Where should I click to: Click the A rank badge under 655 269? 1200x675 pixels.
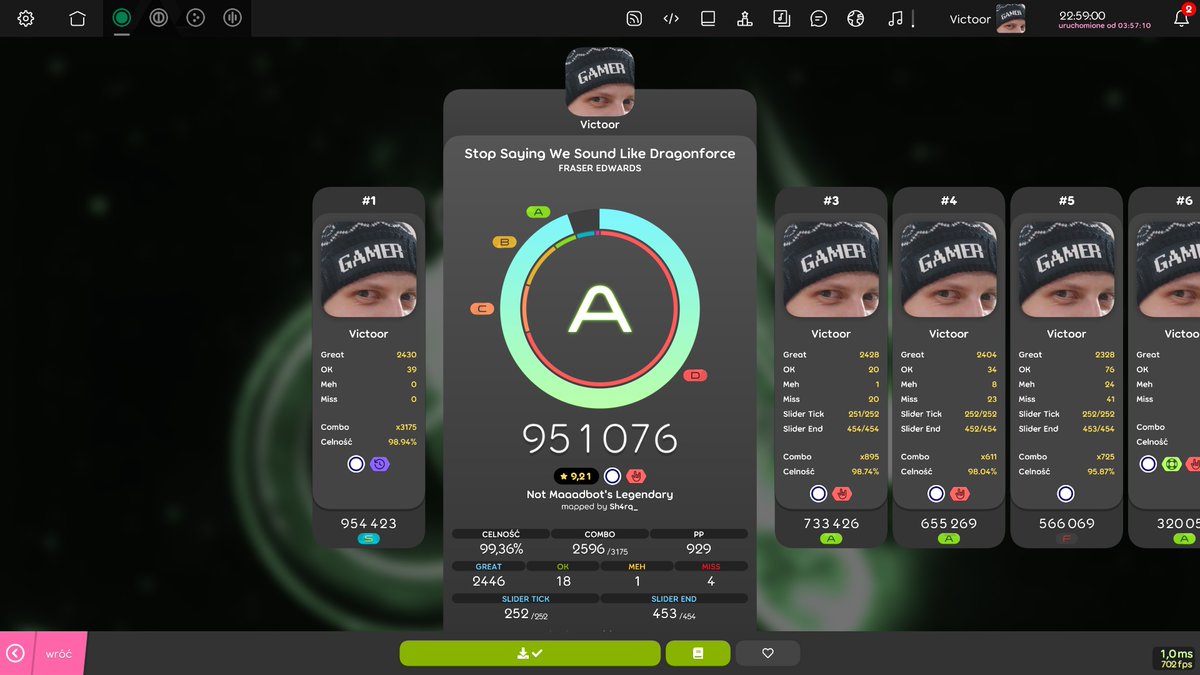pyautogui.click(x=948, y=539)
